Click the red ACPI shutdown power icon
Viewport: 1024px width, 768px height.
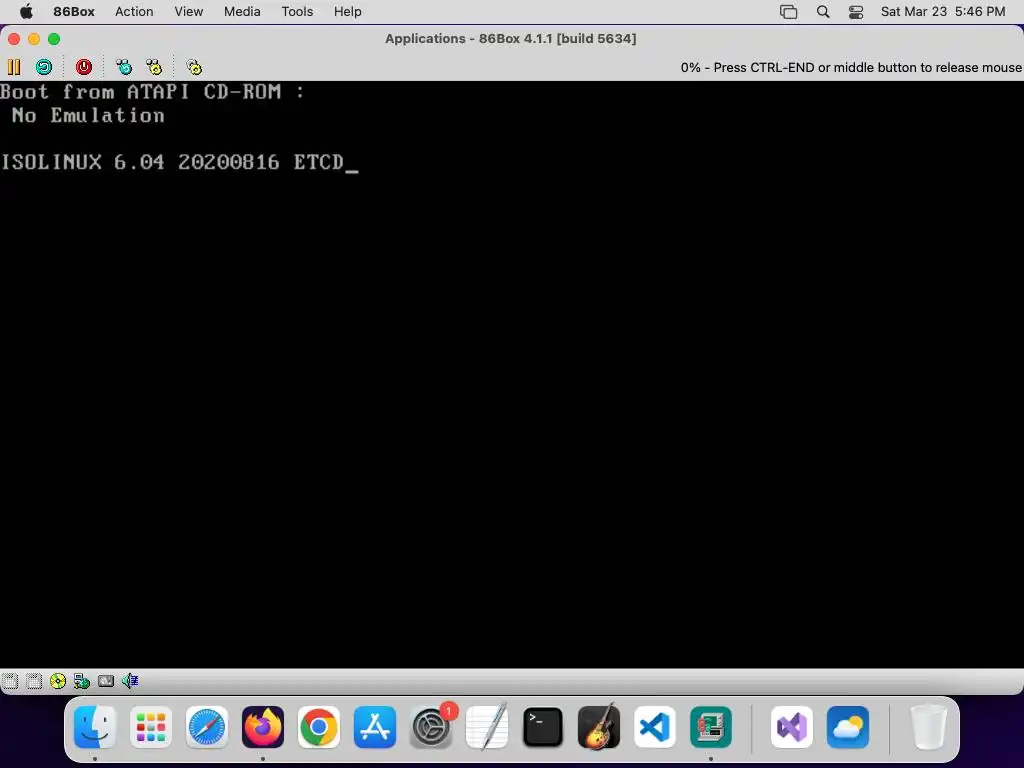(x=84, y=67)
